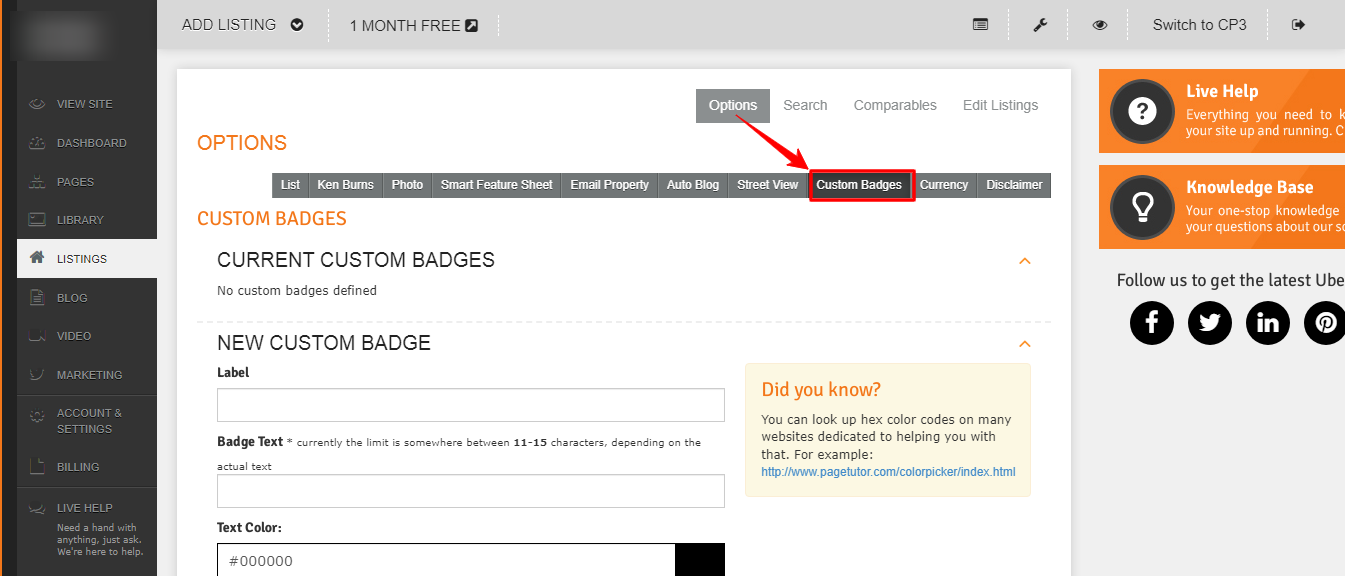Click the Knowledge Base lightbulb icon

pos(1142,207)
